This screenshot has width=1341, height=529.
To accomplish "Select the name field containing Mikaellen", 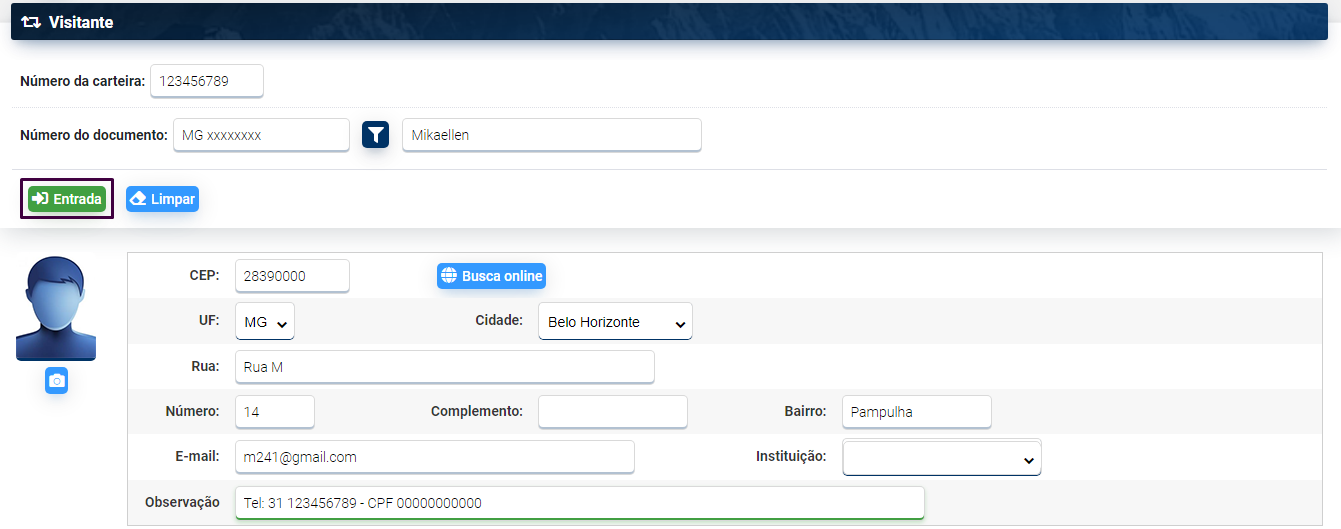I will pos(551,135).
